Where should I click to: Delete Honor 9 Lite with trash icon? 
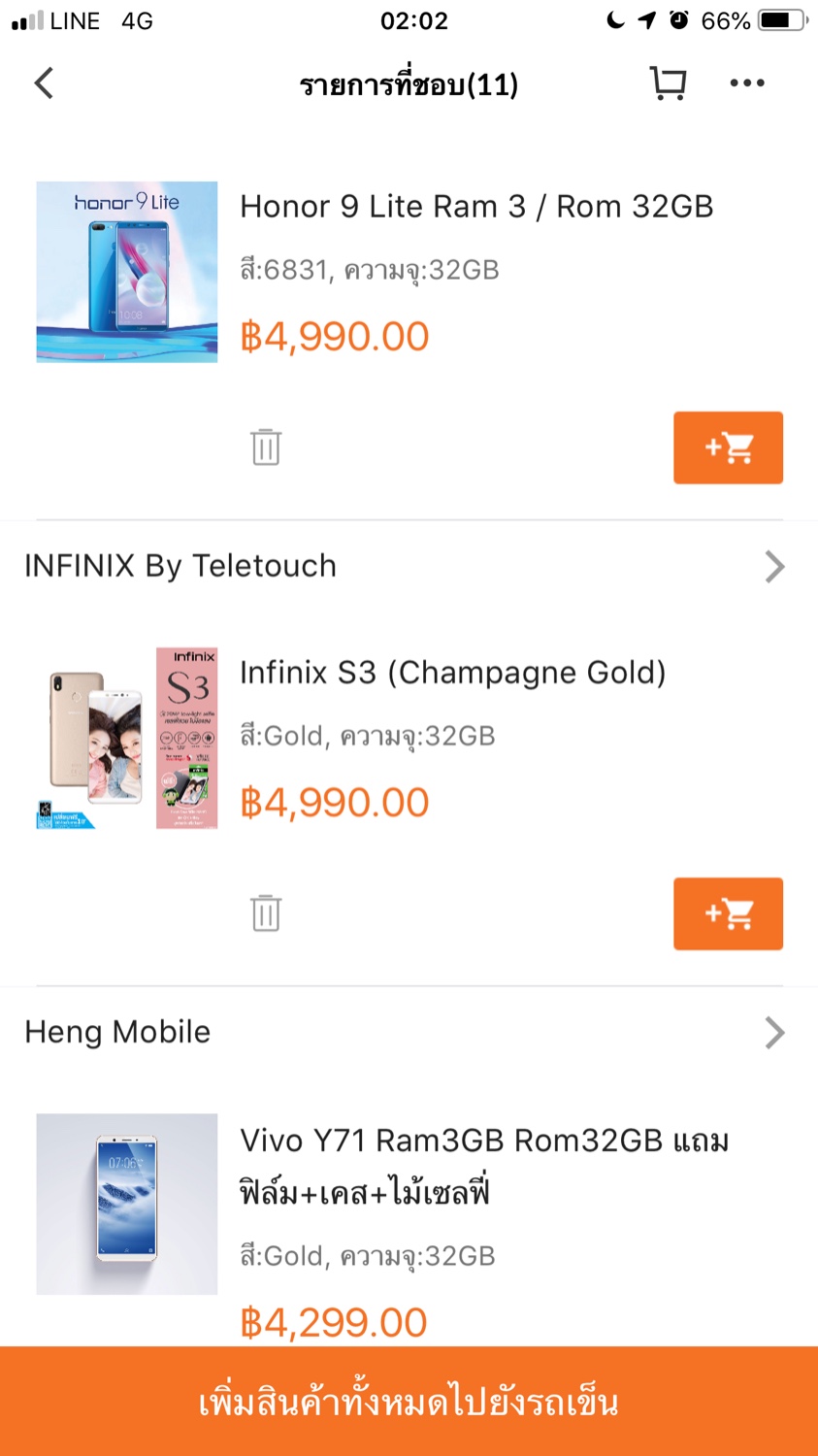coord(266,447)
